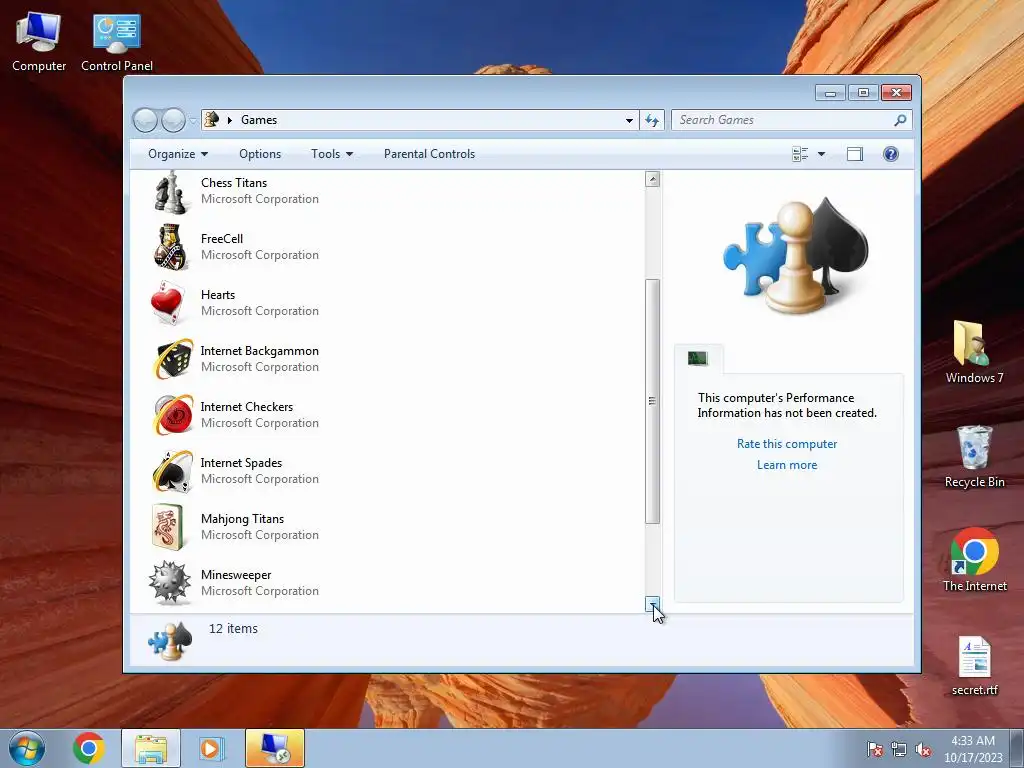This screenshot has height=768, width=1024.
Task: Click the Internet Checkers title text
Action: [246, 407]
